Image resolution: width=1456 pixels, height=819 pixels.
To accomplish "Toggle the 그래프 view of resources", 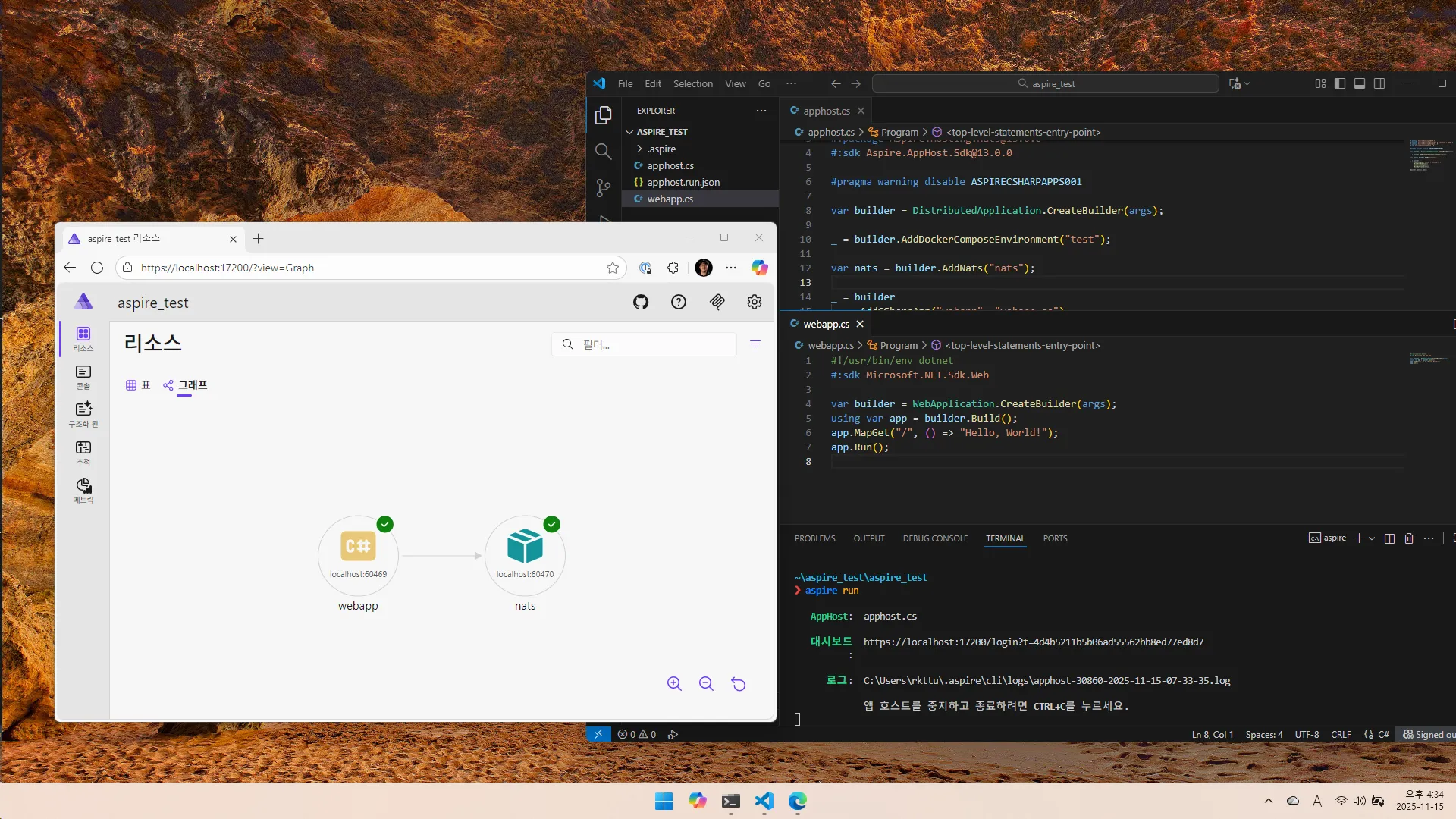I will pyautogui.click(x=186, y=385).
